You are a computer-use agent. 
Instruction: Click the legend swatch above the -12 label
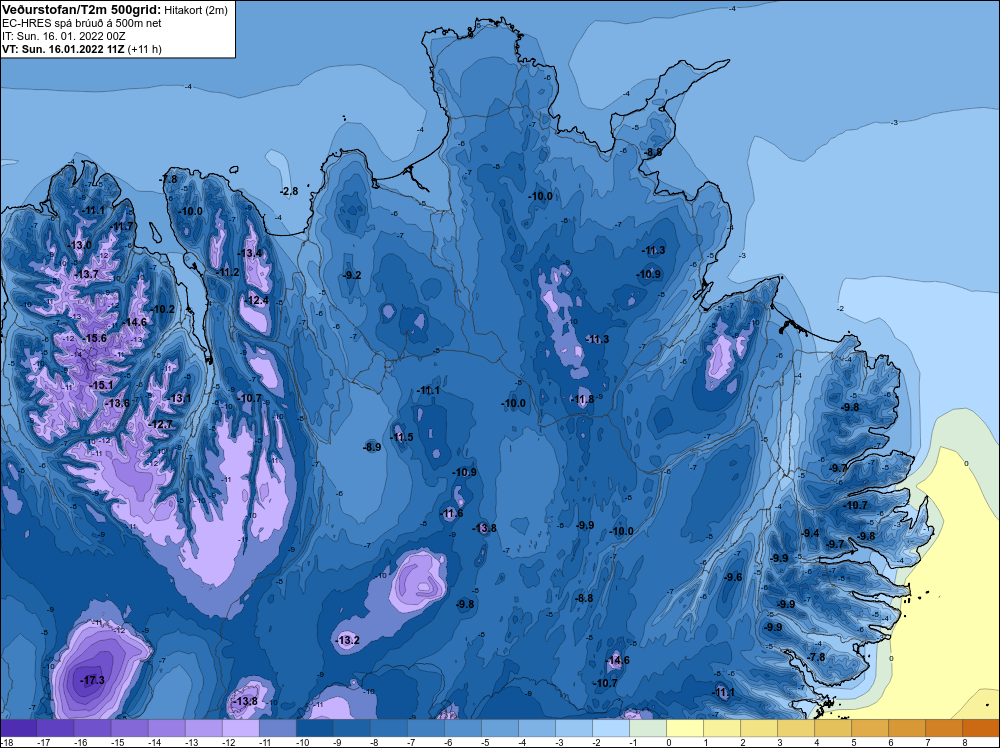(x=240, y=728)
